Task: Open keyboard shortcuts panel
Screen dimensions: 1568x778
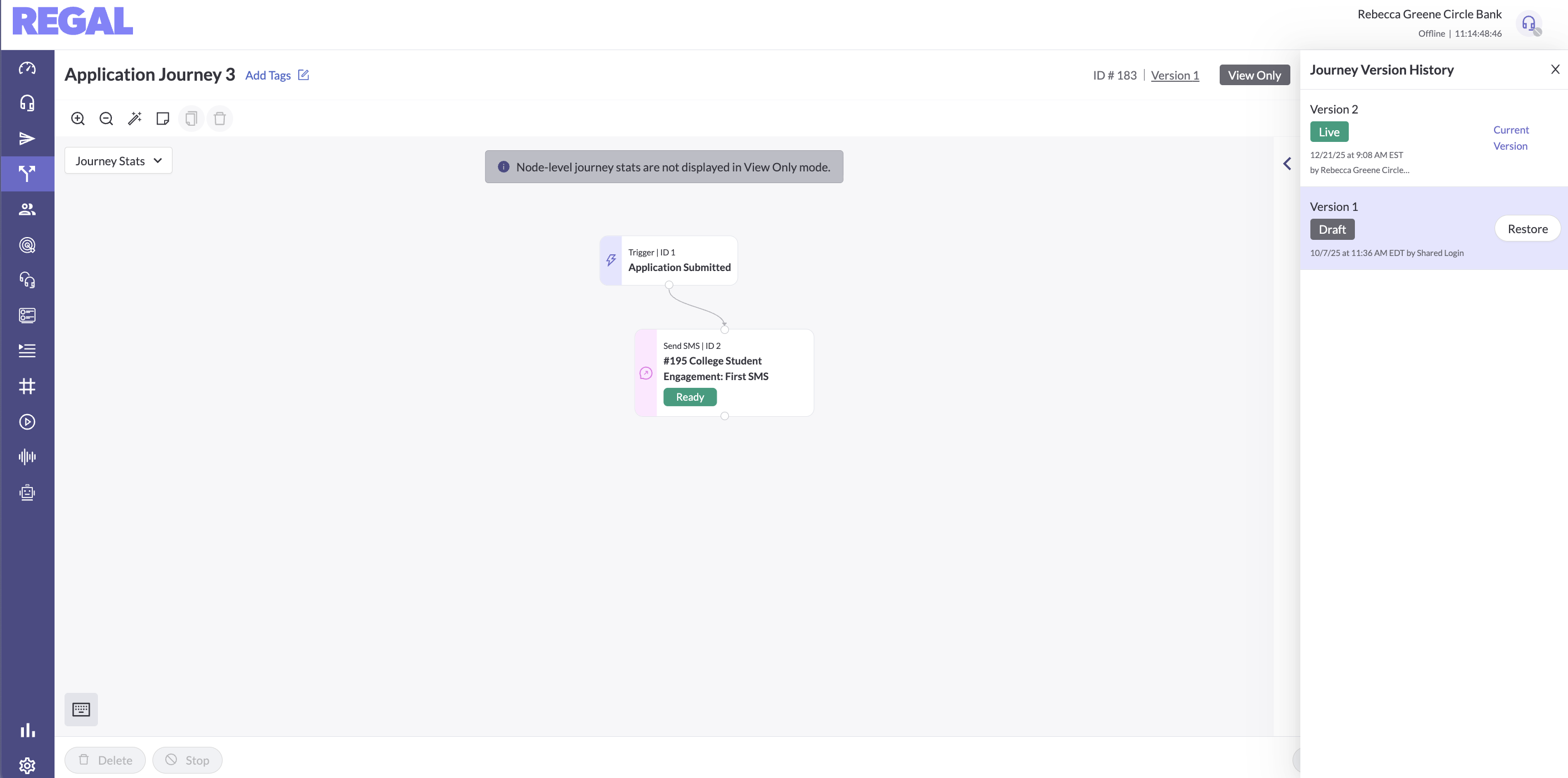Action: (x=81, y=709)
